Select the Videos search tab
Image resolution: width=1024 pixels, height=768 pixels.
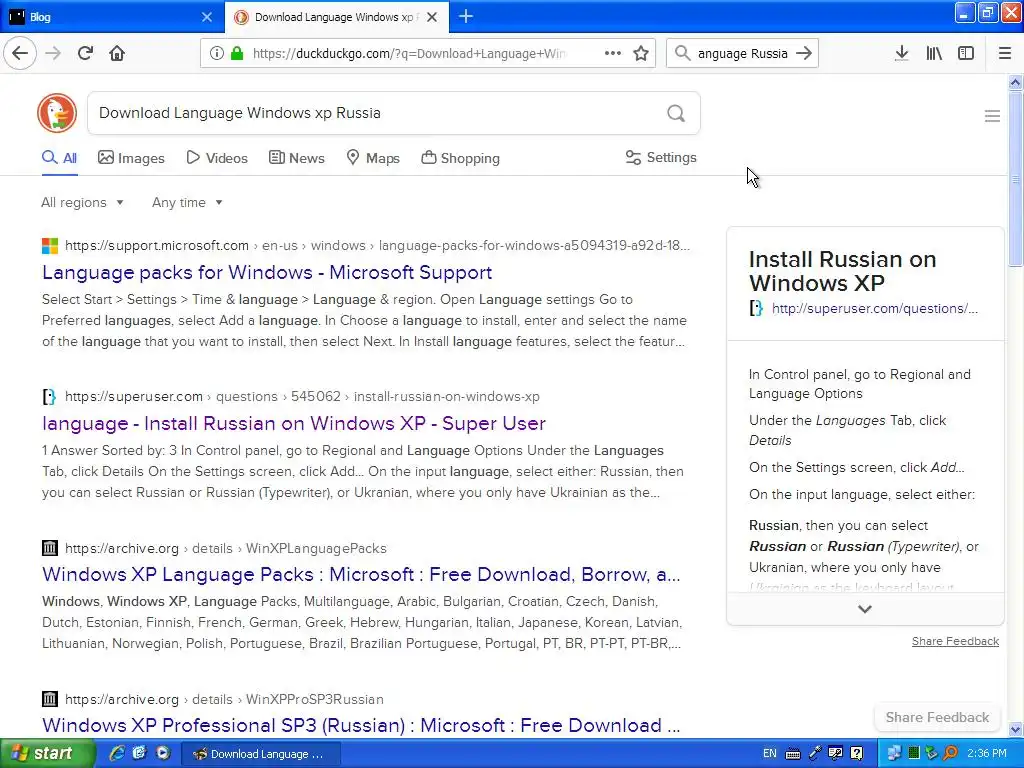tap(217, 158)
